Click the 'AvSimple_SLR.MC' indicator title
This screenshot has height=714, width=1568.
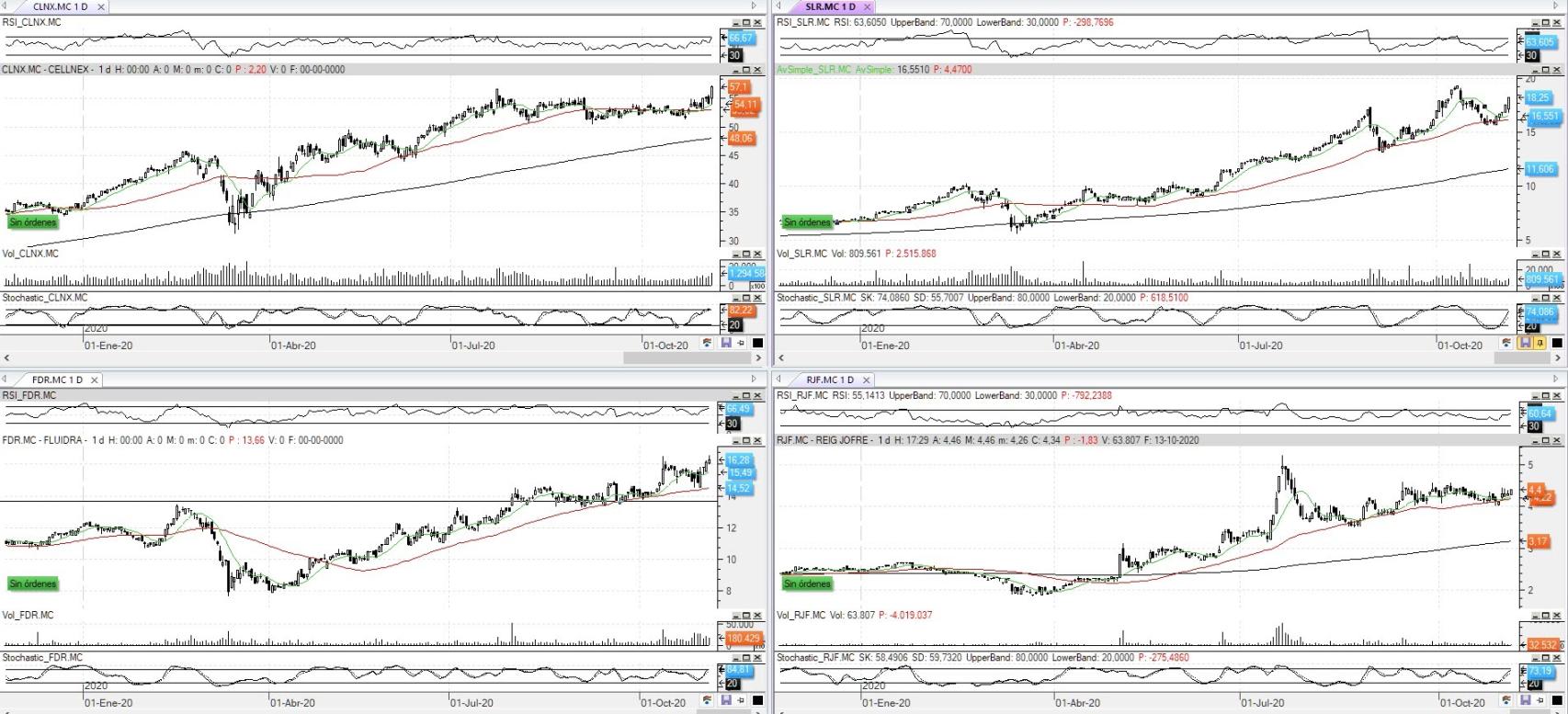click(813, 70)
